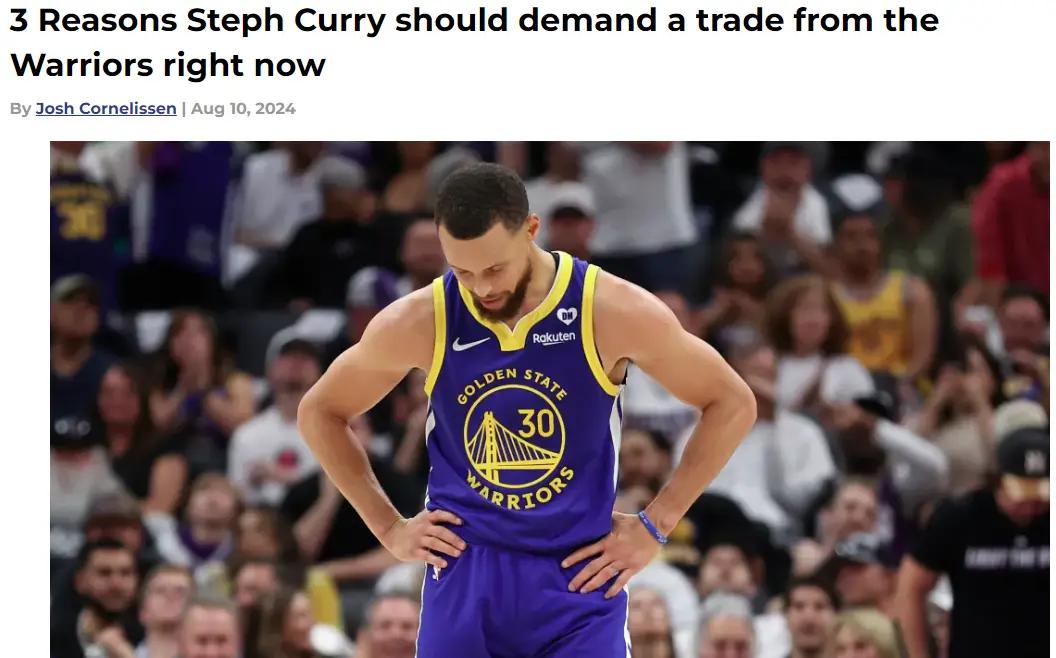Open the Josh Cornelissen author link
This screenshot has width=1056, height=658.
(x=106, y=108)
